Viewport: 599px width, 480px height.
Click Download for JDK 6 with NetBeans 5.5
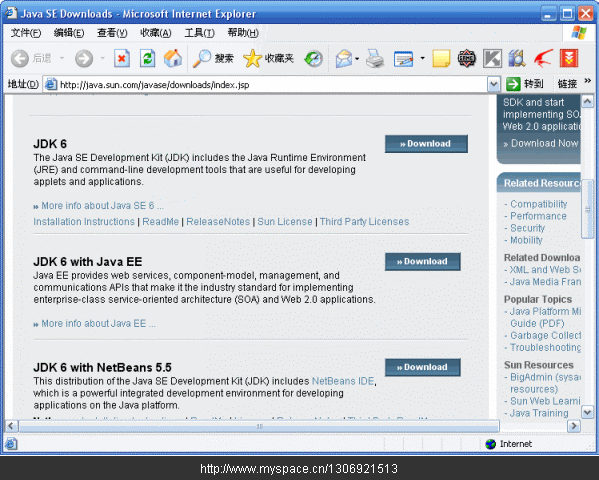click(423, 367)
